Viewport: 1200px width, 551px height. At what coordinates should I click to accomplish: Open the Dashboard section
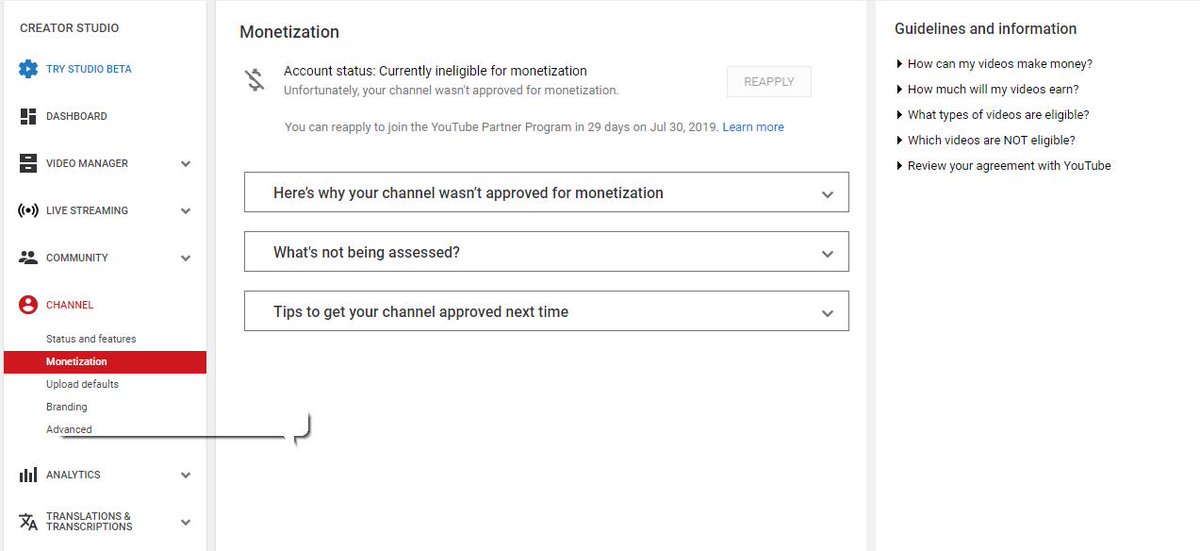(x=76, y=116)
